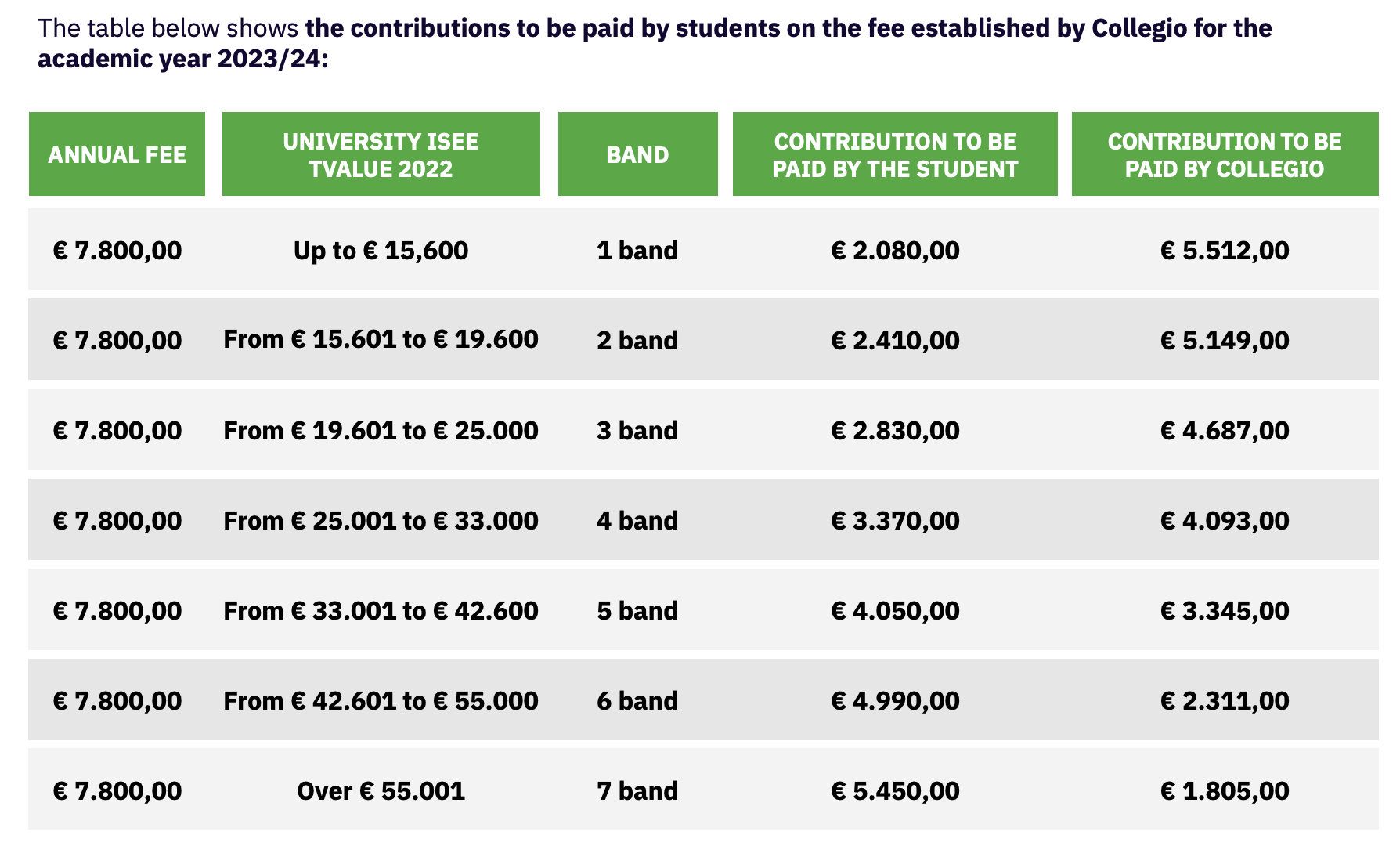Click the '2 band' cell
The width and height of the screenshot is (1400, 846).
coord(637,340)
